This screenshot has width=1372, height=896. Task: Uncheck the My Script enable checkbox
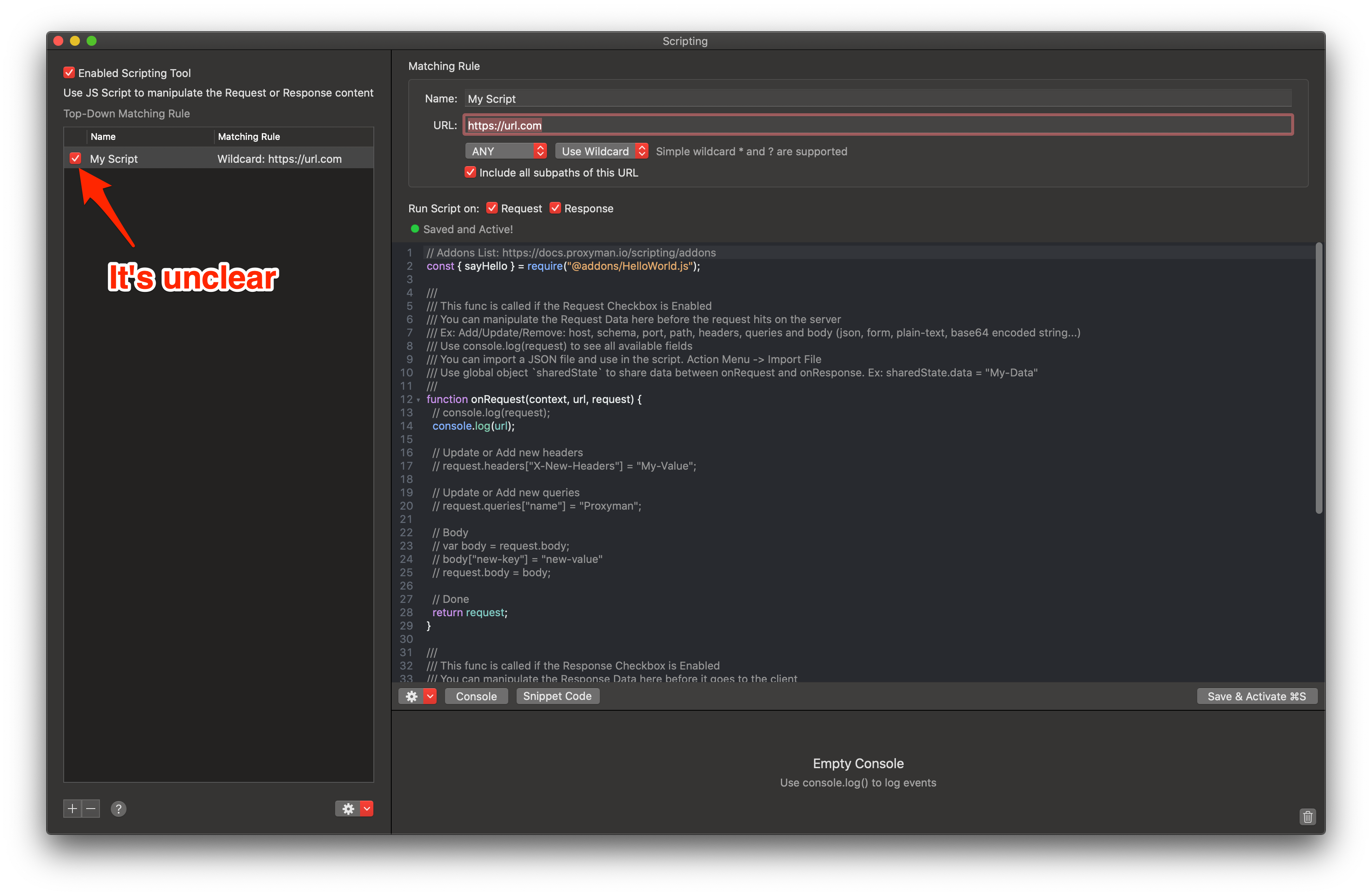75,158
